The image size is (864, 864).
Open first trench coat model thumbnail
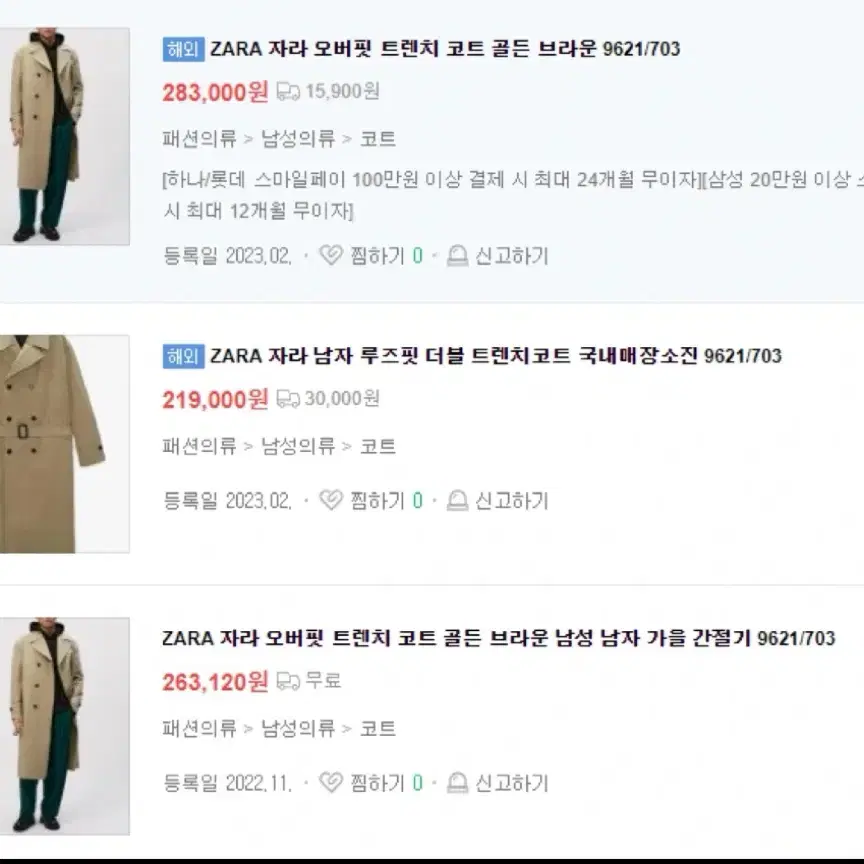(64, 136)
